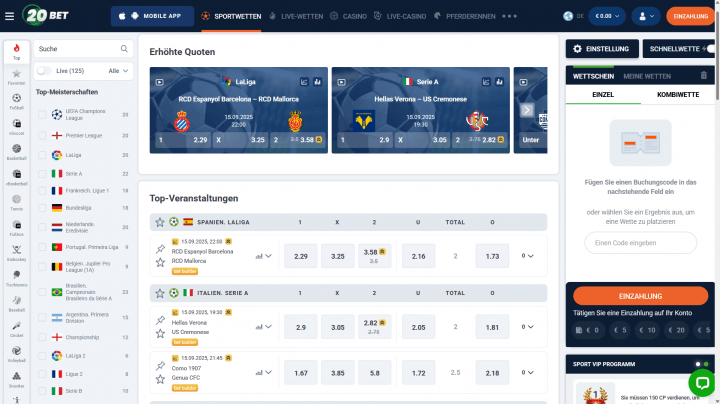The width and height of the screenshot is (720, 404).
Task: Select the Top flame sidebar icon
Action: click(17, 51)
